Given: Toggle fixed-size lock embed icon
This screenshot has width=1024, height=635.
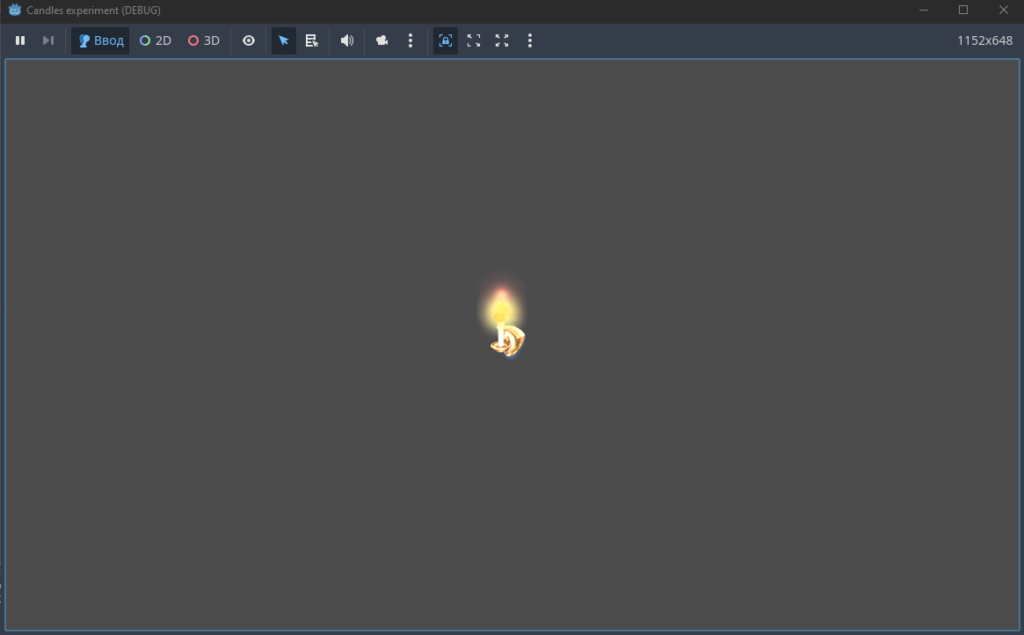Looking at the screenshot, I should [x=445, y=41].
